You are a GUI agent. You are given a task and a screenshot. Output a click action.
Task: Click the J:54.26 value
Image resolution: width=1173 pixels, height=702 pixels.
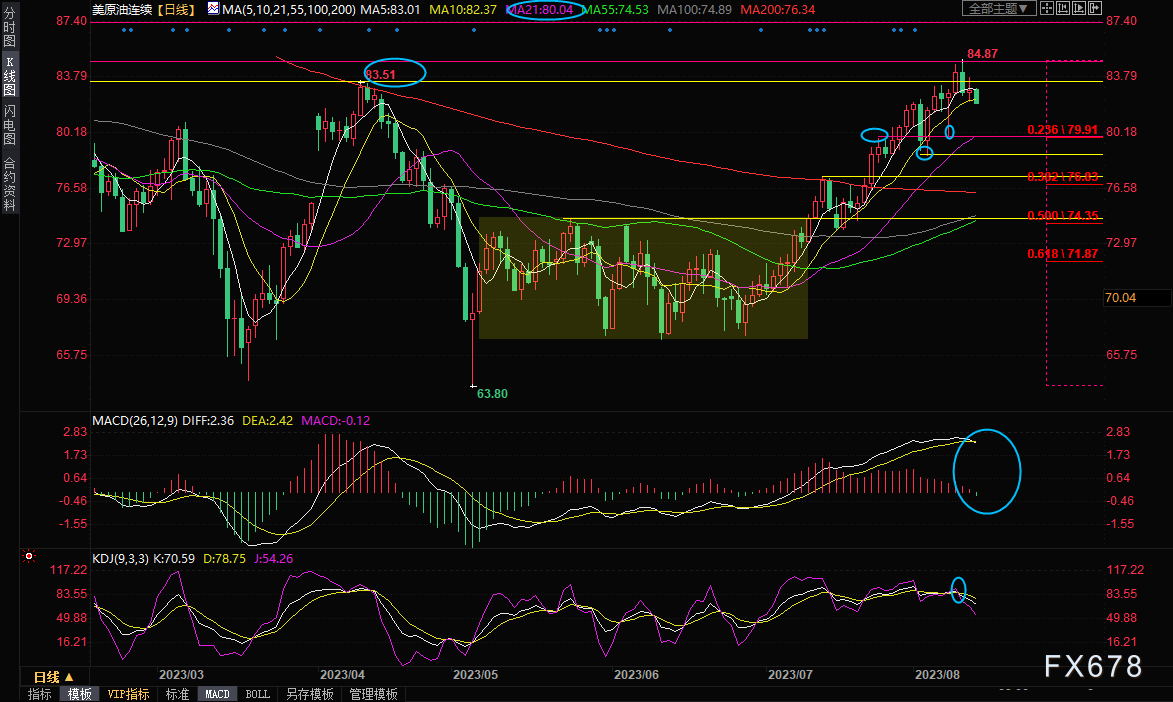[x=273, y=558]
